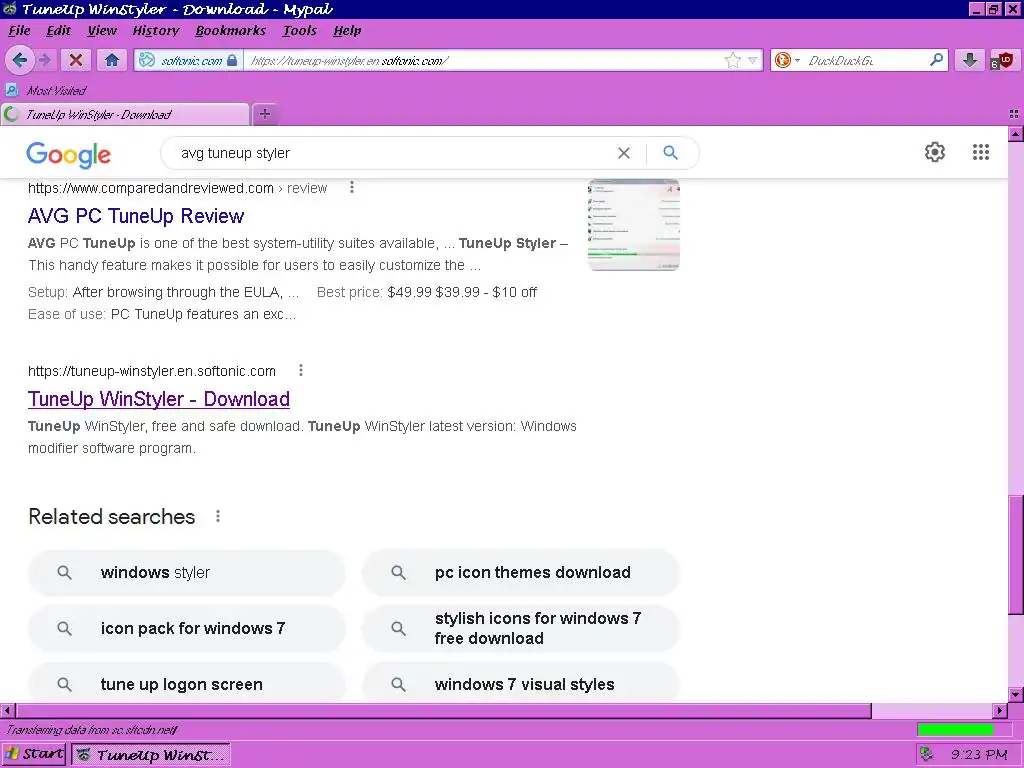
Task: Search stylish icons for windows 7 free download
Action: click(x=520, y=628)
